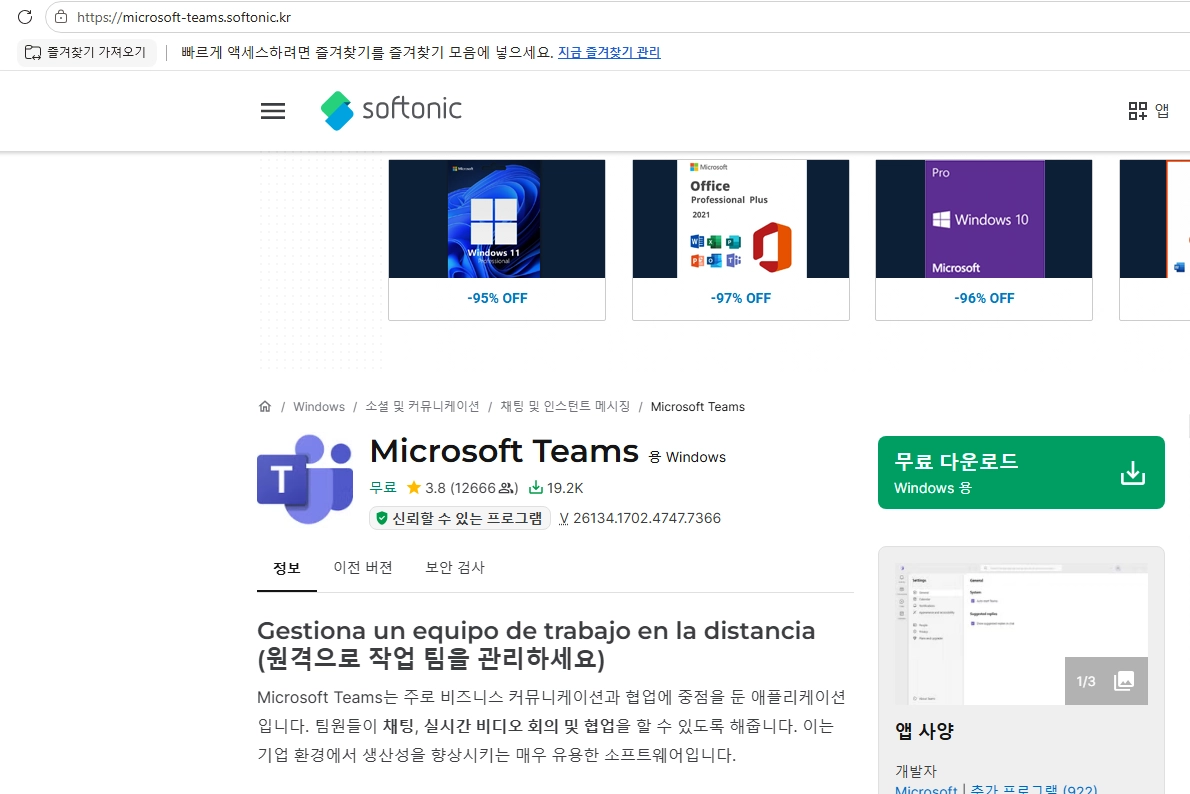Viewport: 1190px width, 794px height.
Task: Open the Office Professional Plus -97% OFF ad
Action: tap(741, 240)
